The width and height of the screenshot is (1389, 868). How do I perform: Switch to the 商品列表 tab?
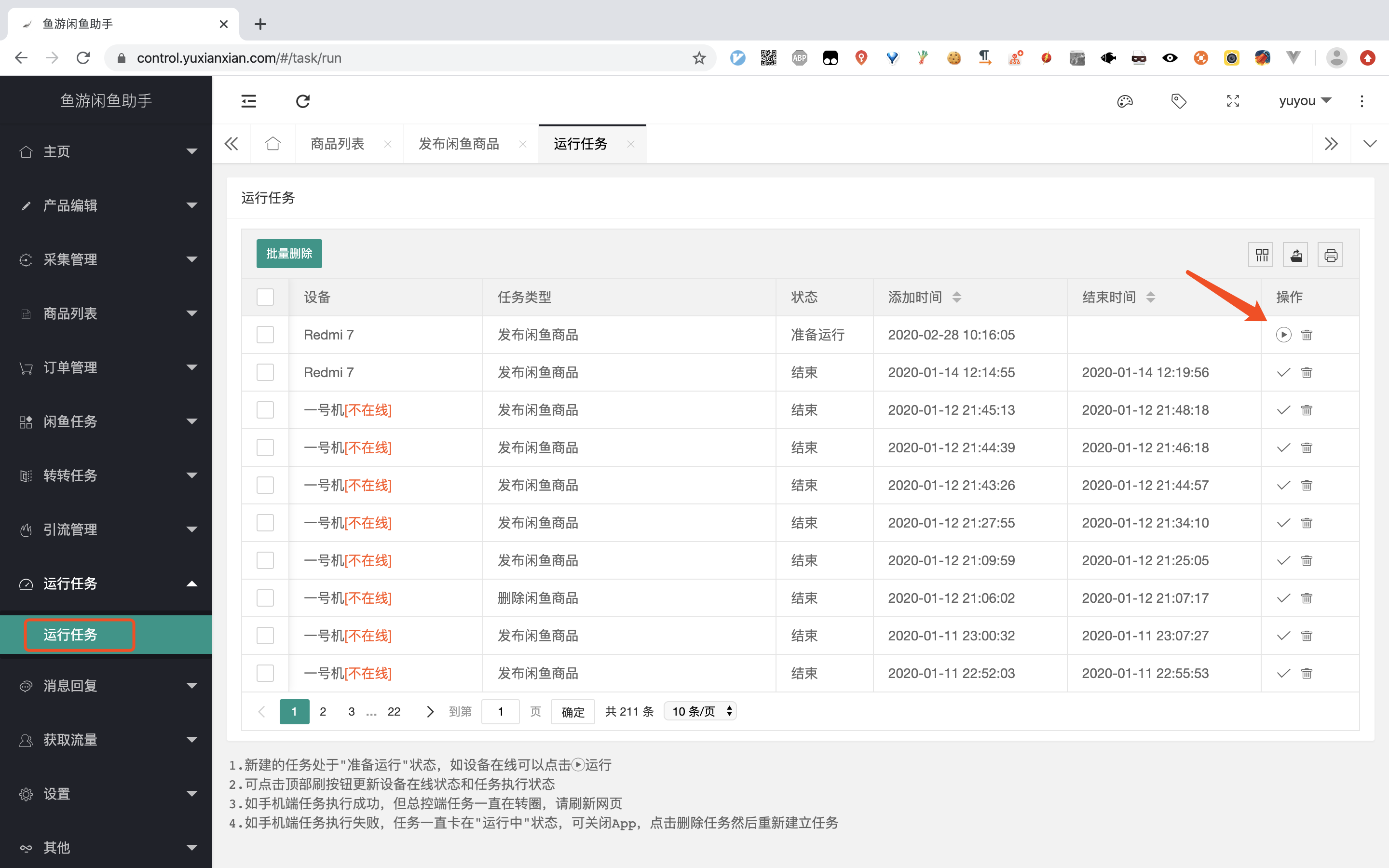point(338,144)
